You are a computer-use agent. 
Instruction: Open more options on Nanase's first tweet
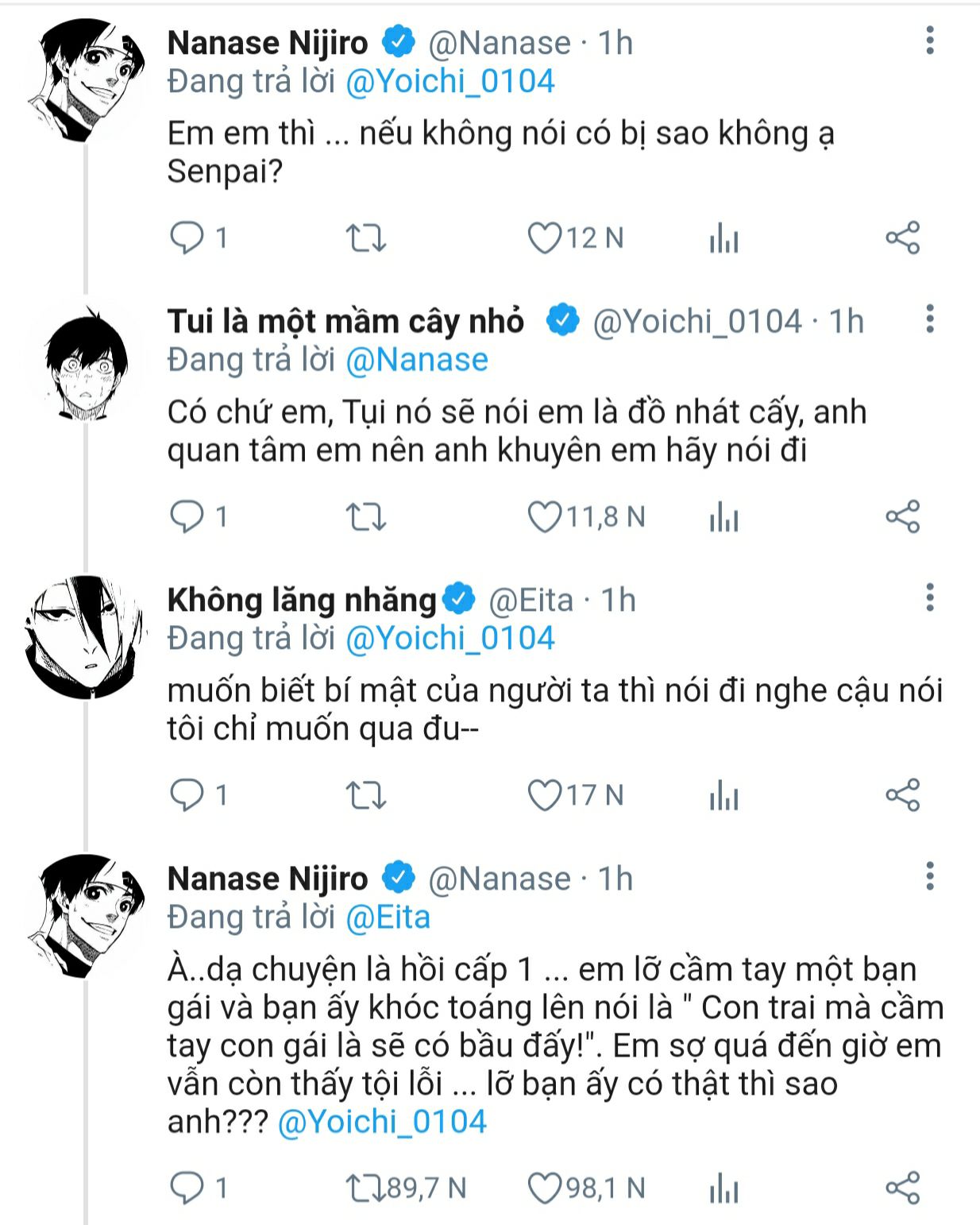(930, 41)
